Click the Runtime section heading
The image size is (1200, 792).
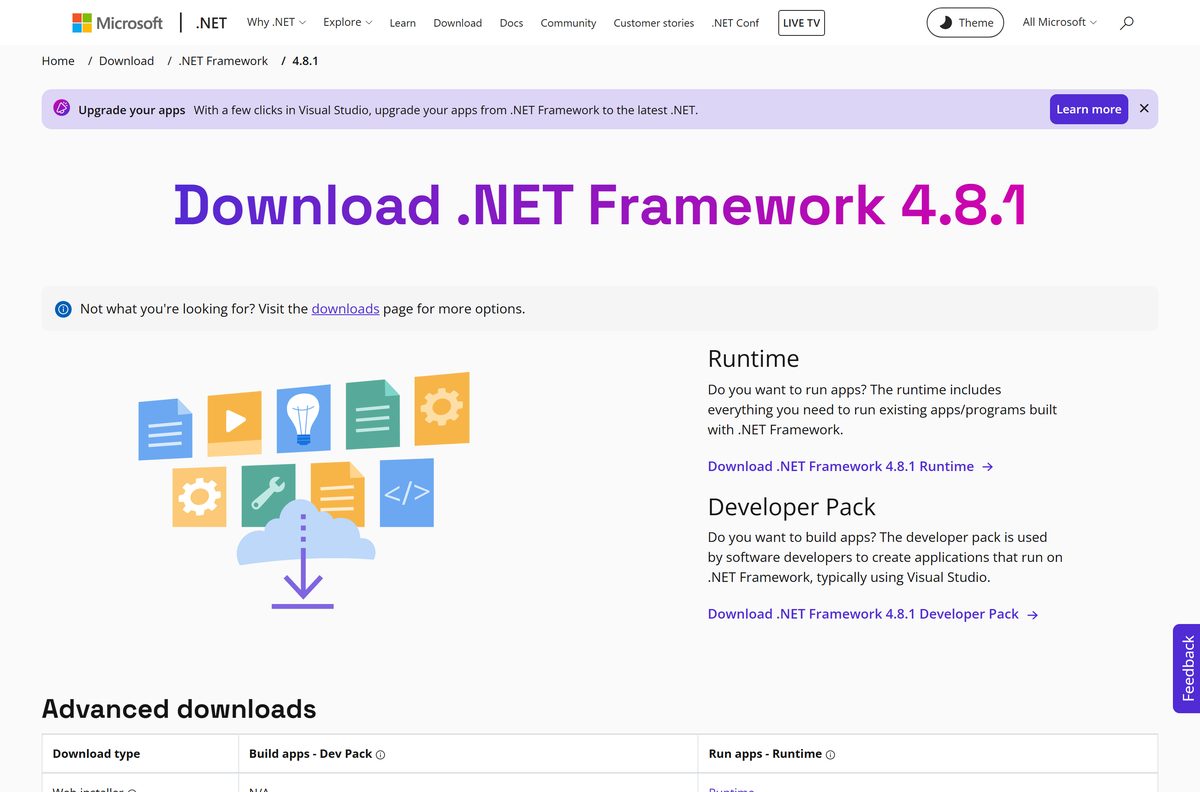pos(753,359)
